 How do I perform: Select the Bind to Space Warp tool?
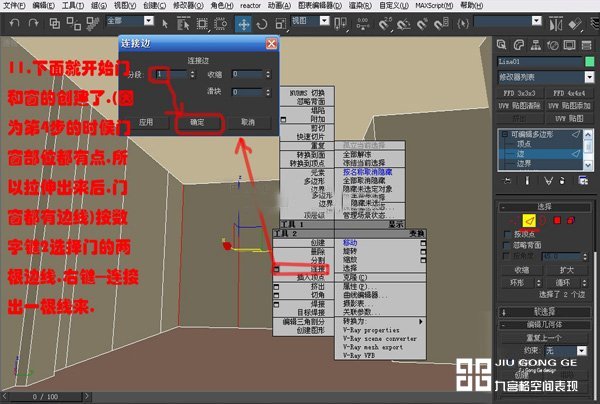[93, 24]
